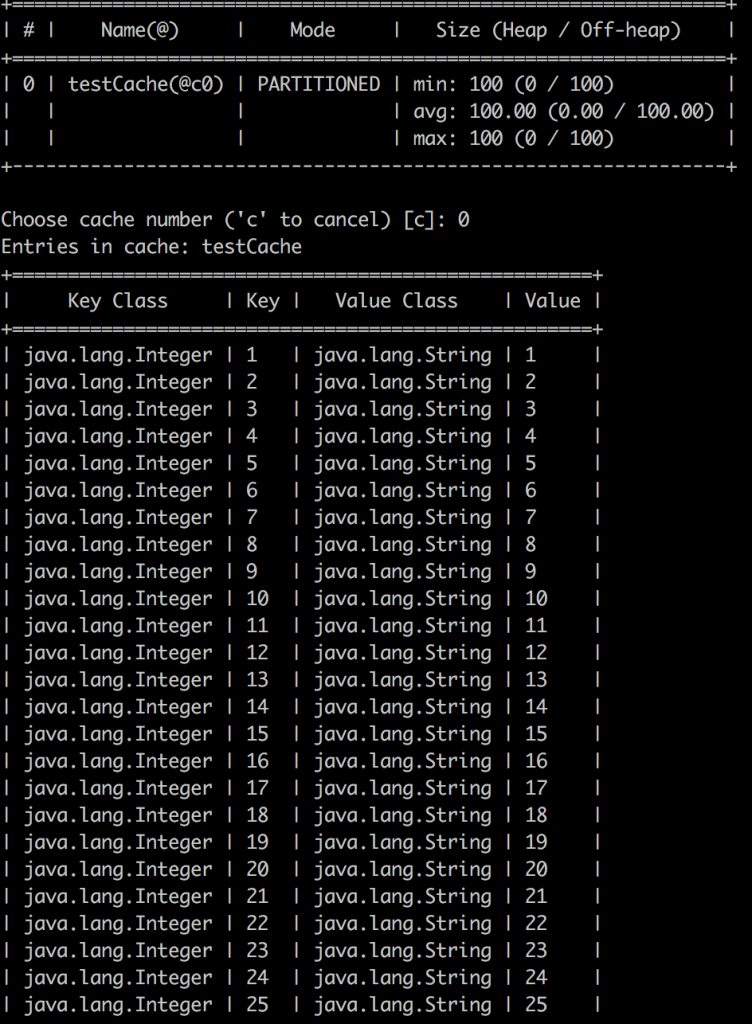The image size is (752, 1024).
Task: Click the 'Mode' column header
Action: [x=313, y=30]
